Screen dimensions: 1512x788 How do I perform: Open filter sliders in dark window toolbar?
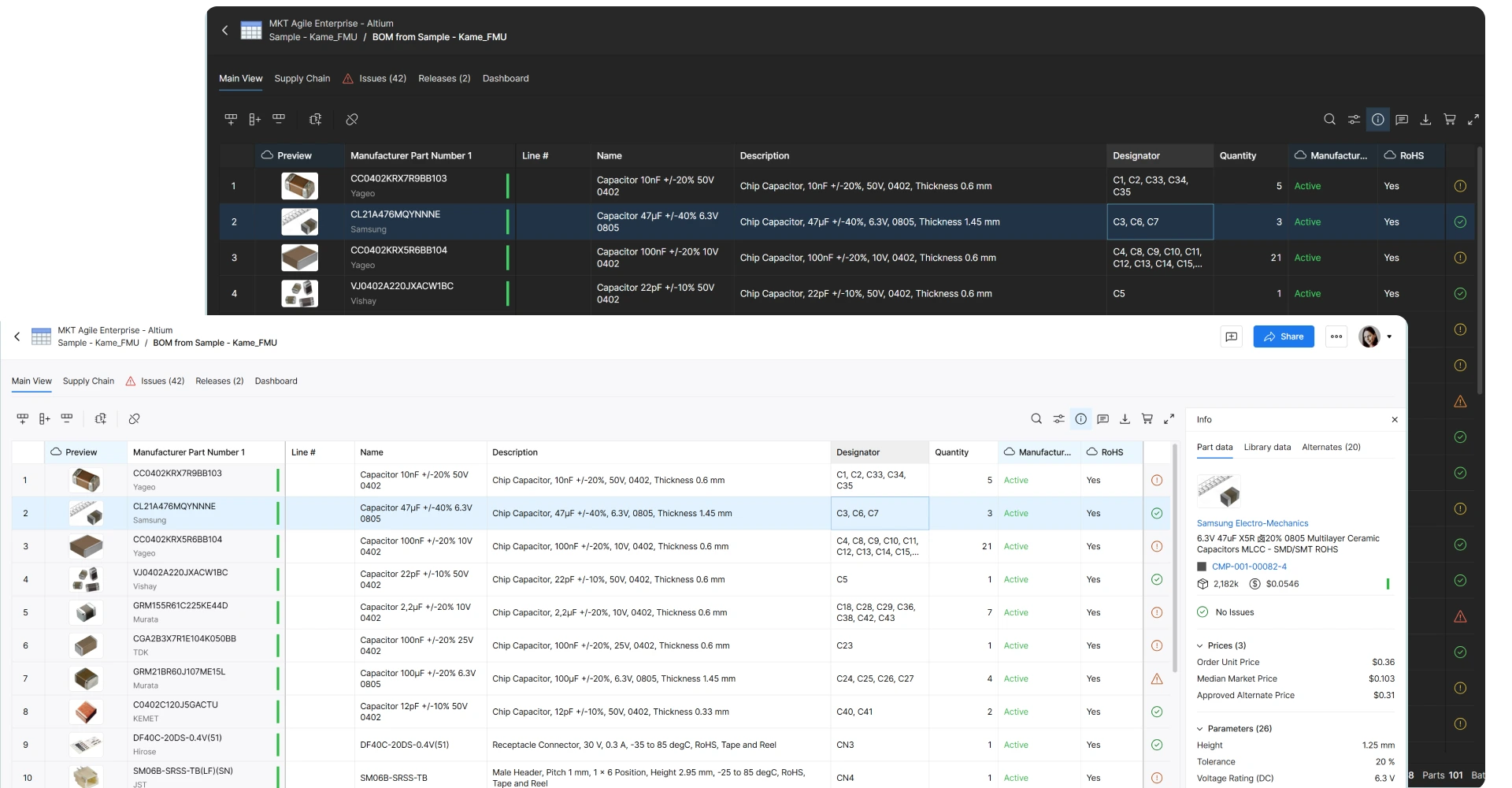pyautogui.click(x=1354, y=119)
